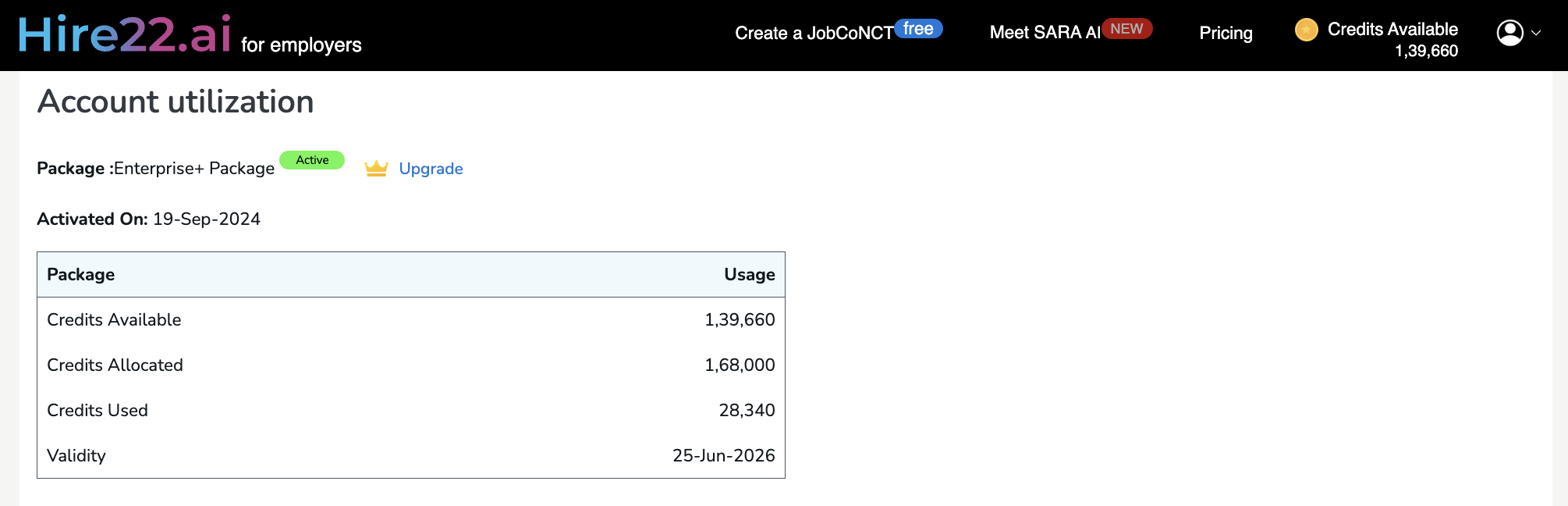Click the red 'NEW' badge
1568x506 pixels.
1126,29
